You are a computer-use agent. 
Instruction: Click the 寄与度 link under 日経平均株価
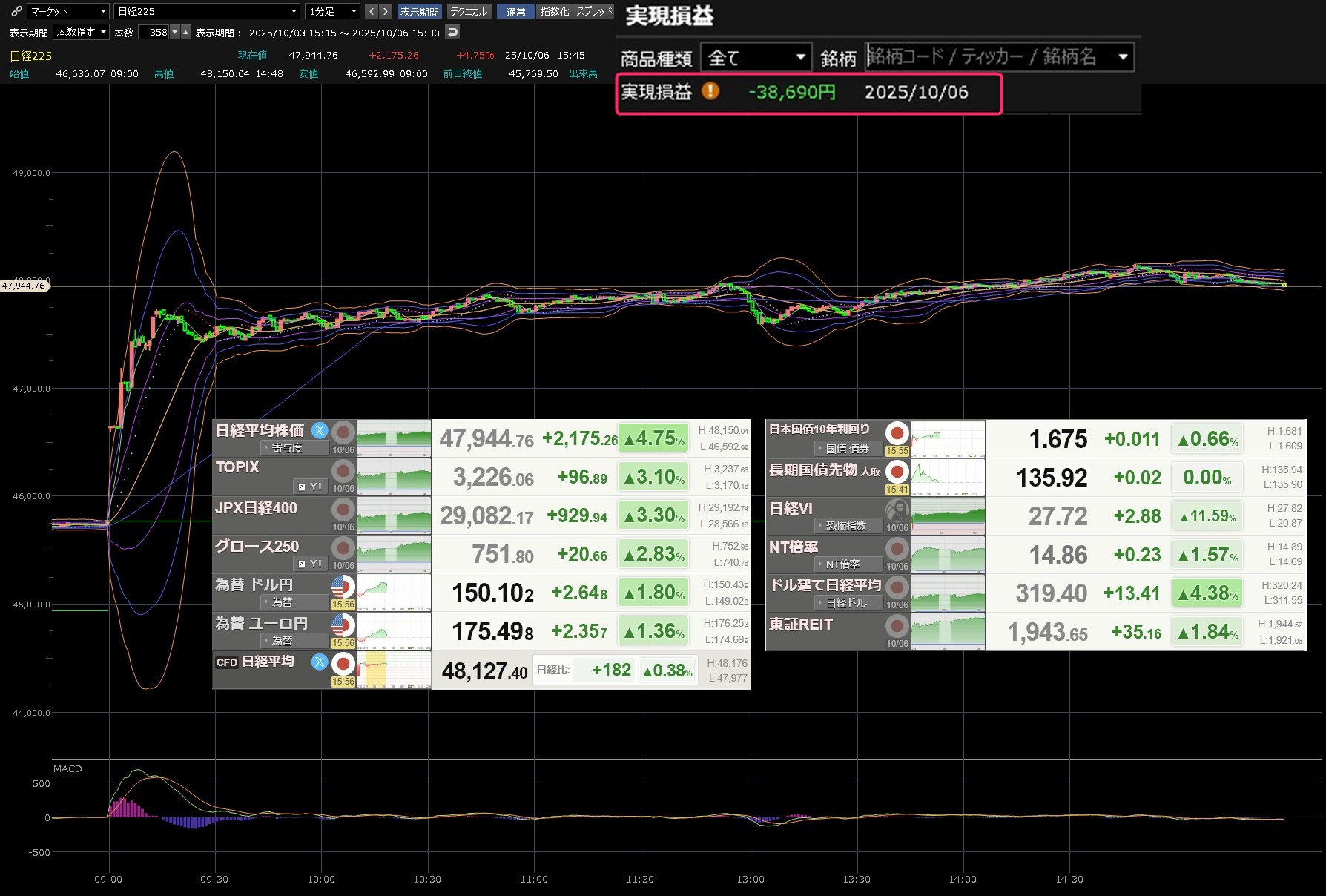pos(286,448)
